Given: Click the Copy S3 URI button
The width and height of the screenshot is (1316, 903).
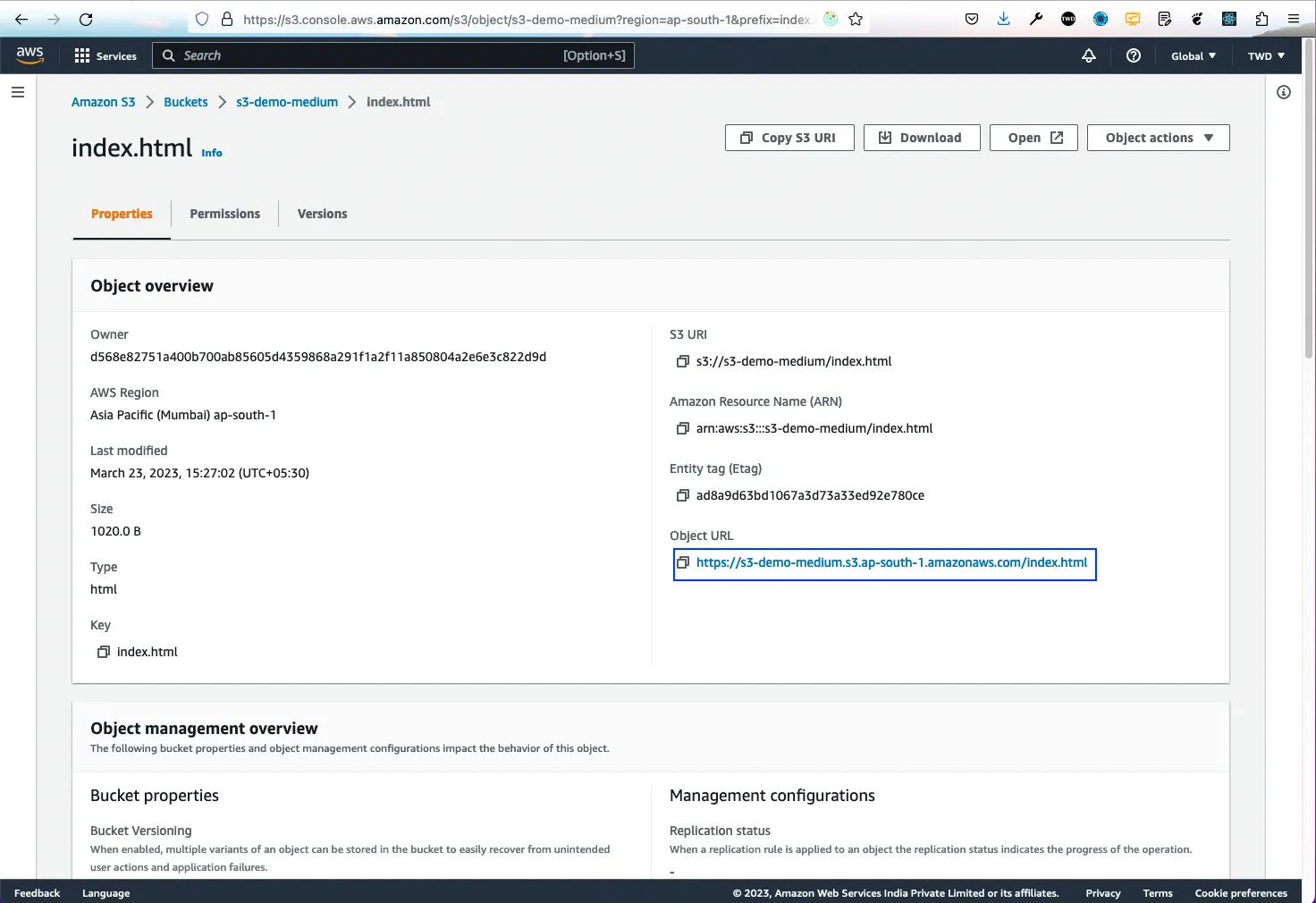Looking at the screenshot, I should coord(789,138).
